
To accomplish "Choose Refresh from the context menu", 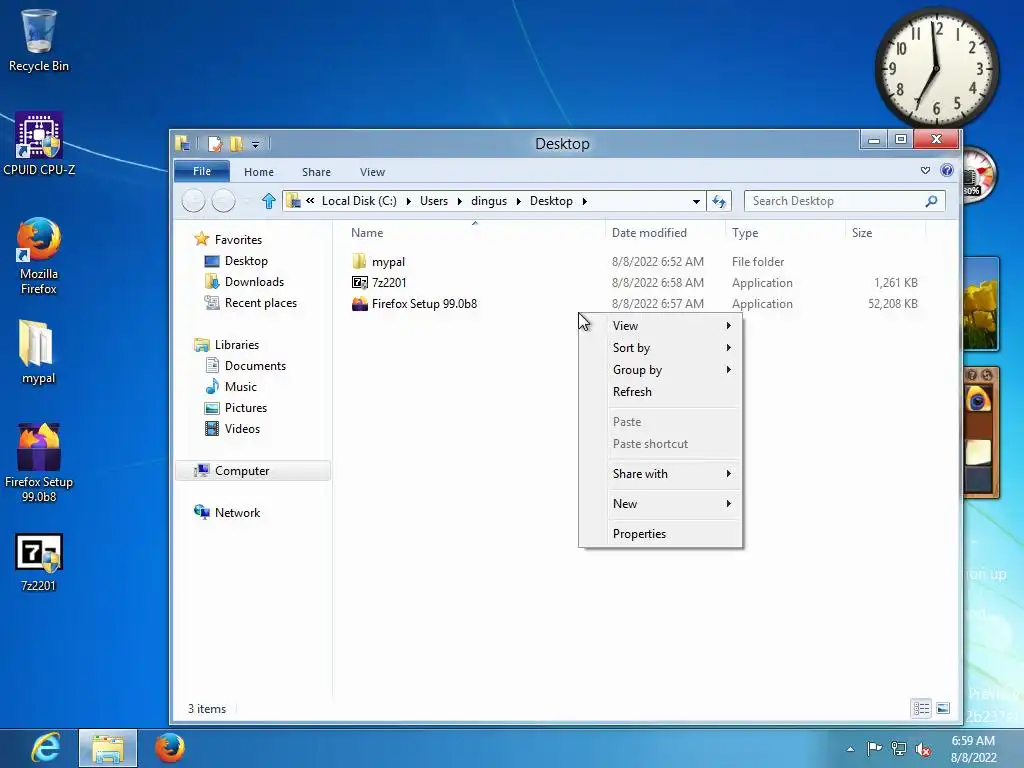I will [660, 392].
